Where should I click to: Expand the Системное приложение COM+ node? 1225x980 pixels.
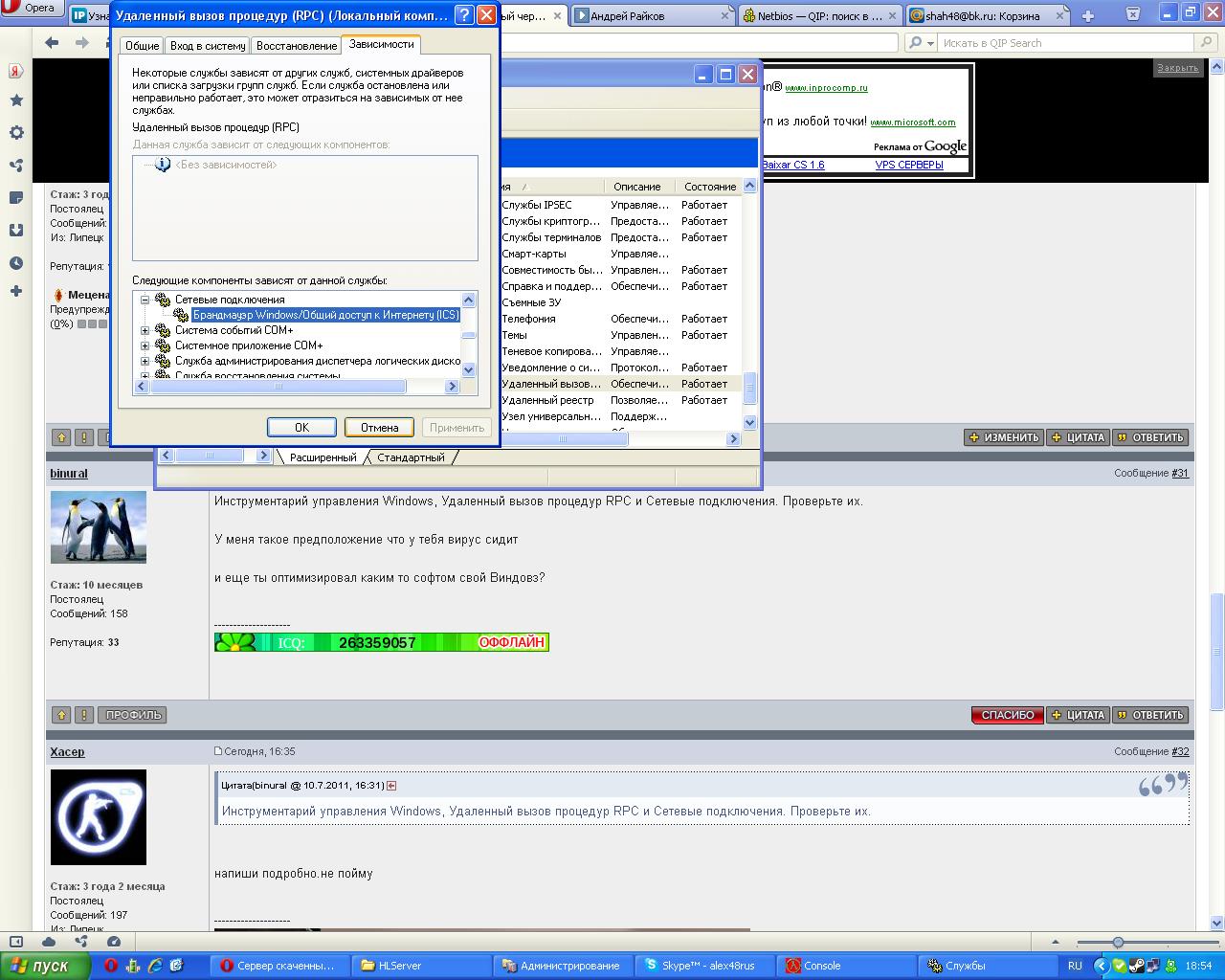[145, 345]
